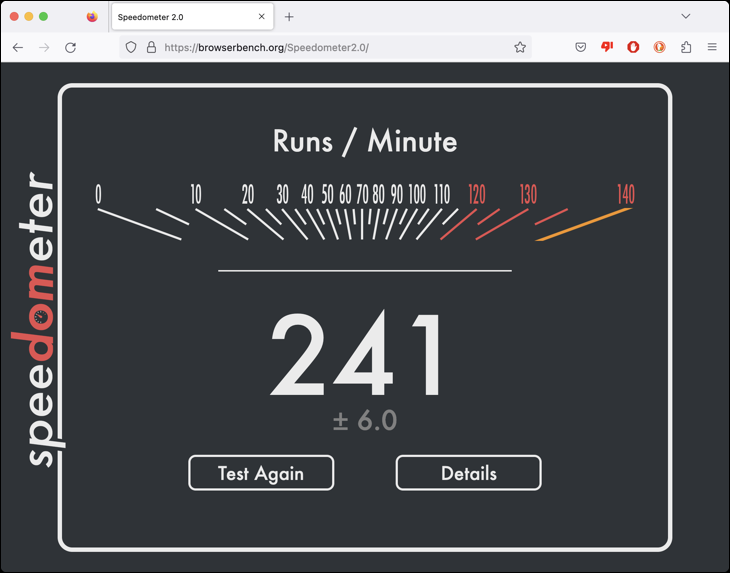Save page to Pocket
The image size is (730, 573).
pos(581,47)
